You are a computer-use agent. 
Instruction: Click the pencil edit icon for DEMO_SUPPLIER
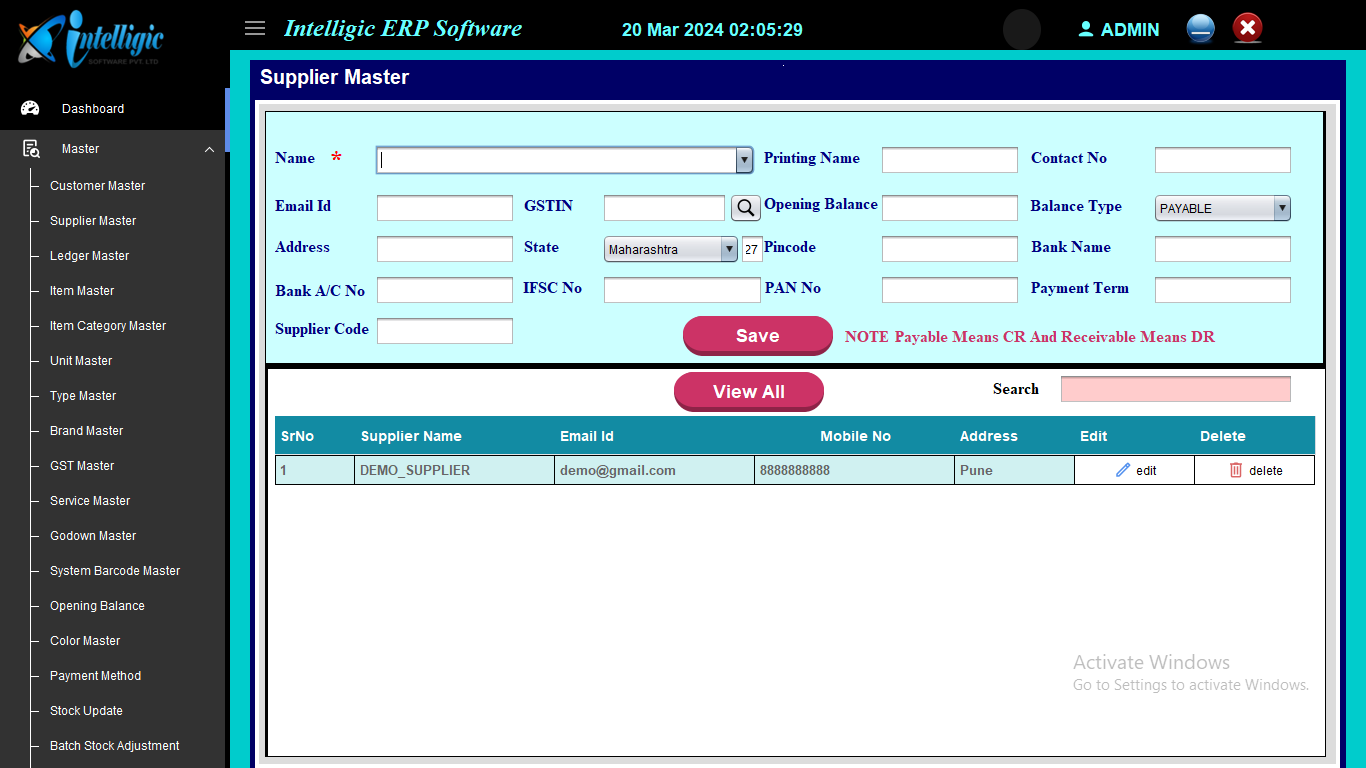(1123, 470)
